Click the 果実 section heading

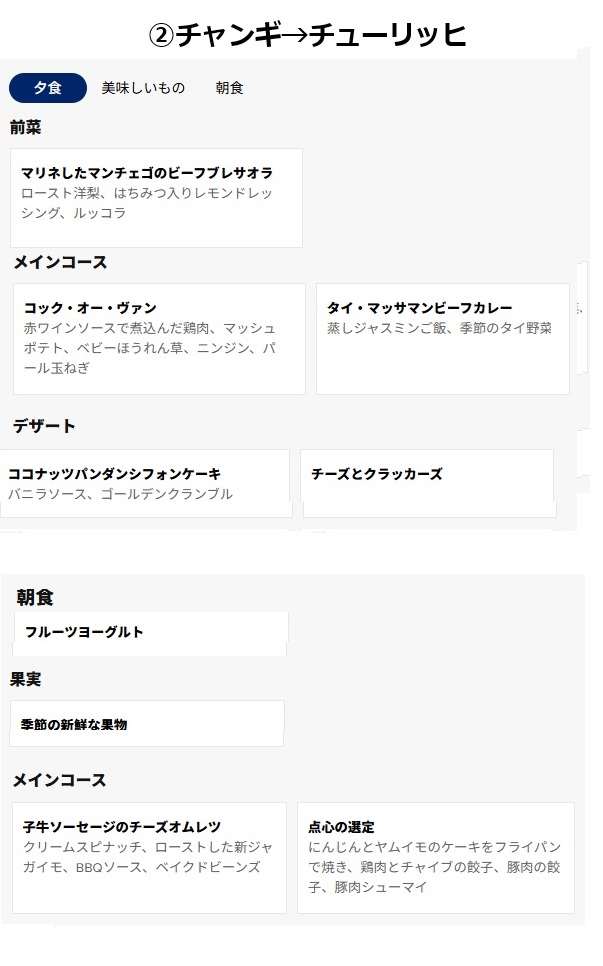pos(25,680)
